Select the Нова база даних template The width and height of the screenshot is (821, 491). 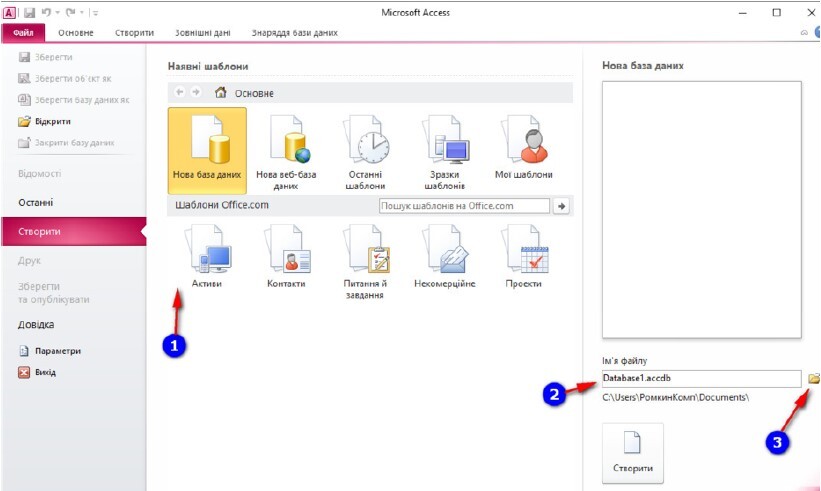[207, 151]
